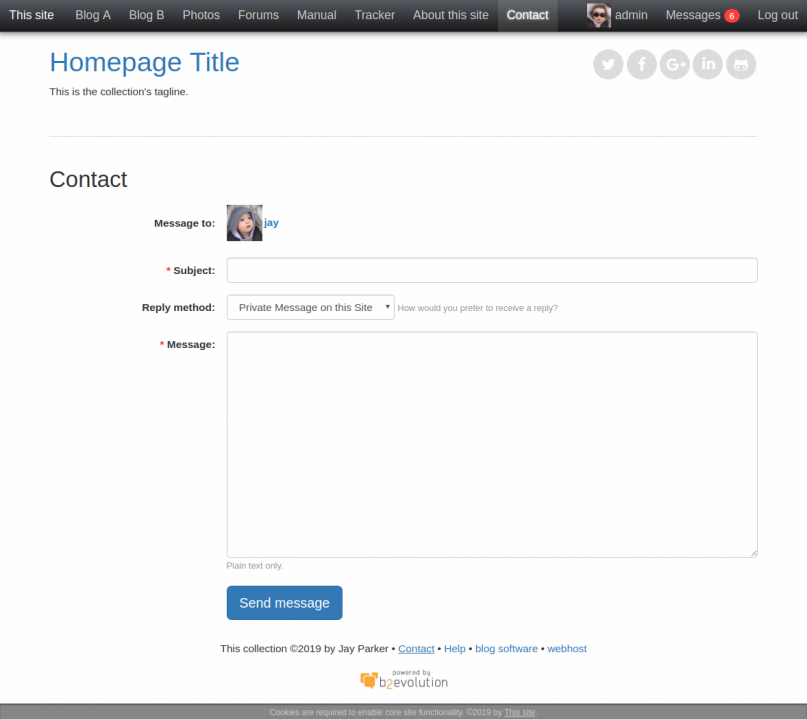Viewport: 807px width, 720px height.
Task: Open the blog software footer link
Action: pos(506,649)
